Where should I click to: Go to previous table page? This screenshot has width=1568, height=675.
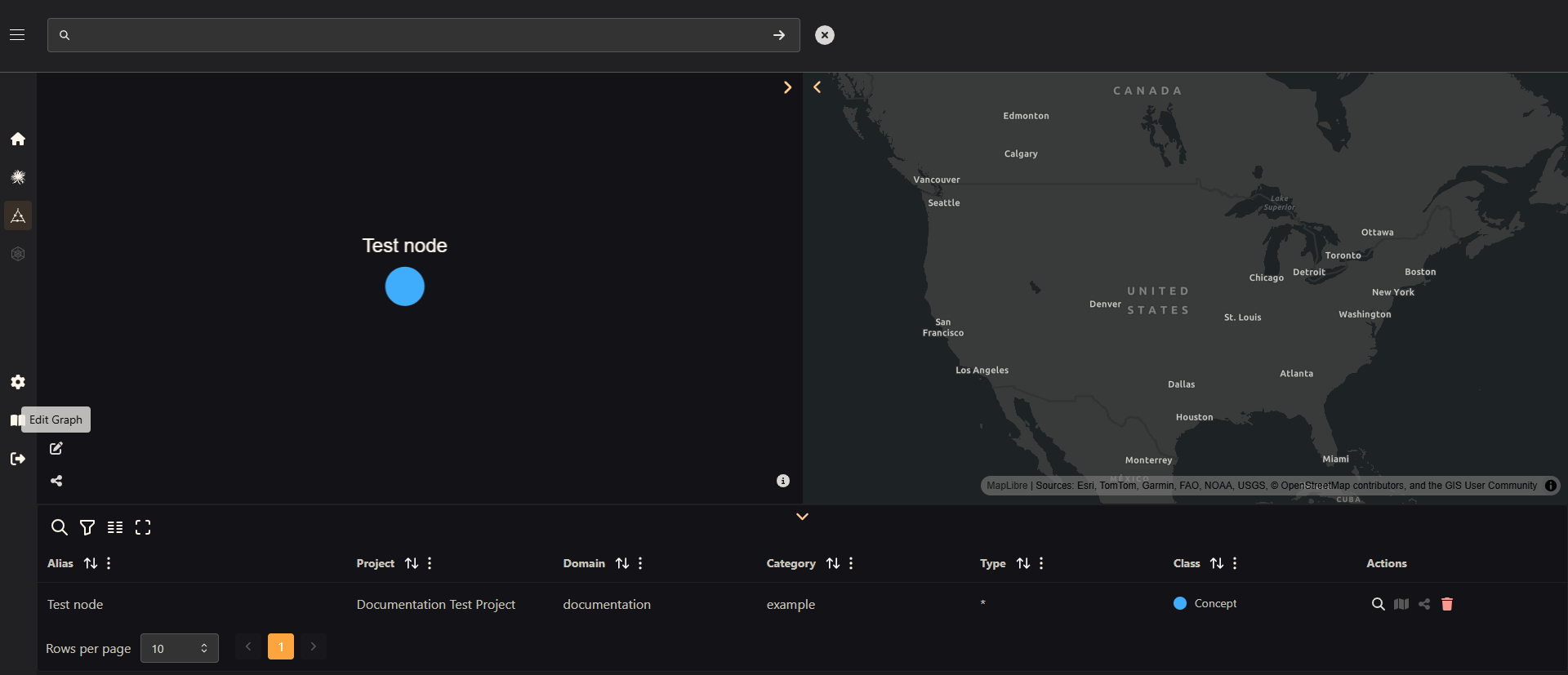click(248, 646)
